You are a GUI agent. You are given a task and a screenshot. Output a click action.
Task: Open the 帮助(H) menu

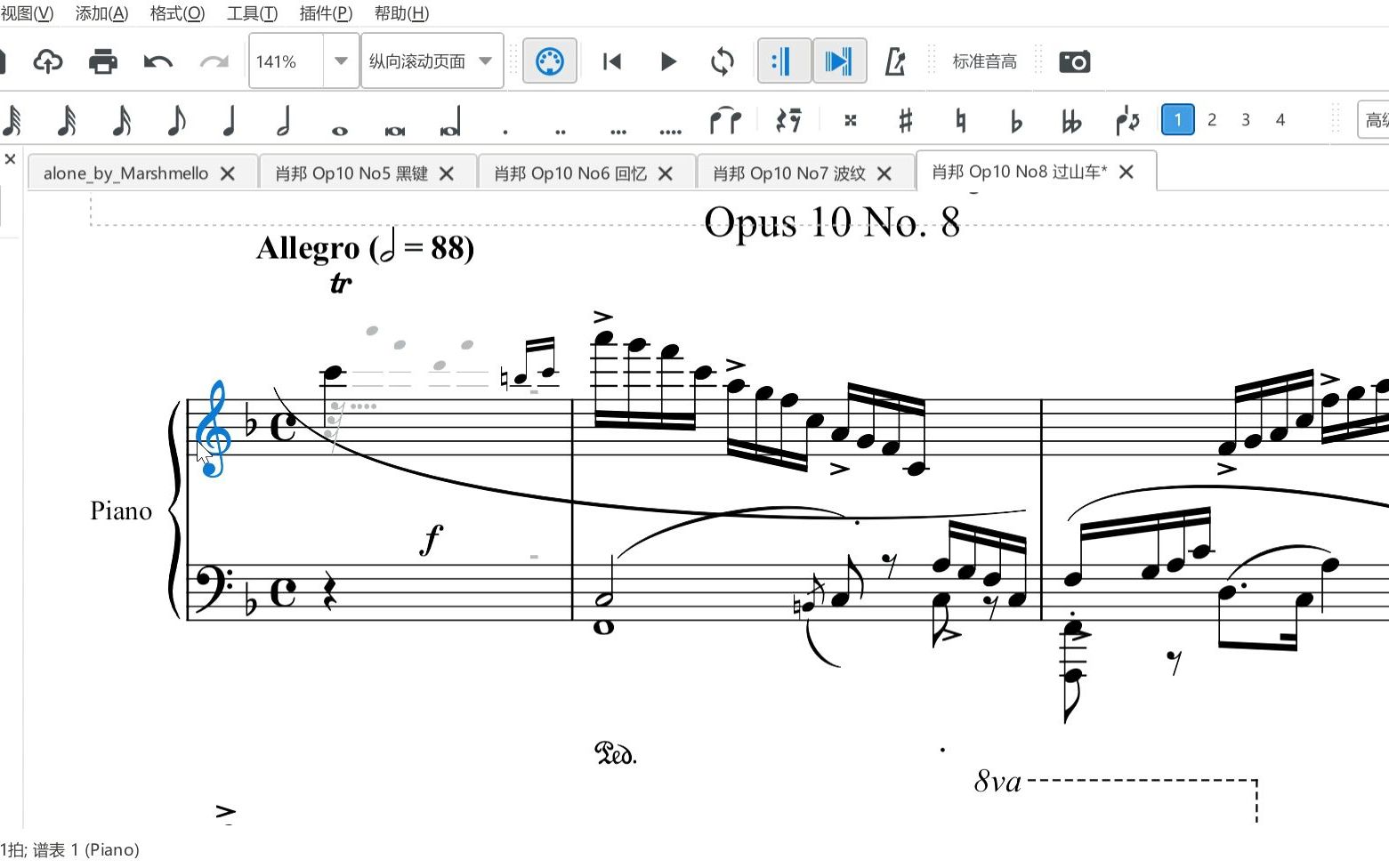[x=401, y=13]
